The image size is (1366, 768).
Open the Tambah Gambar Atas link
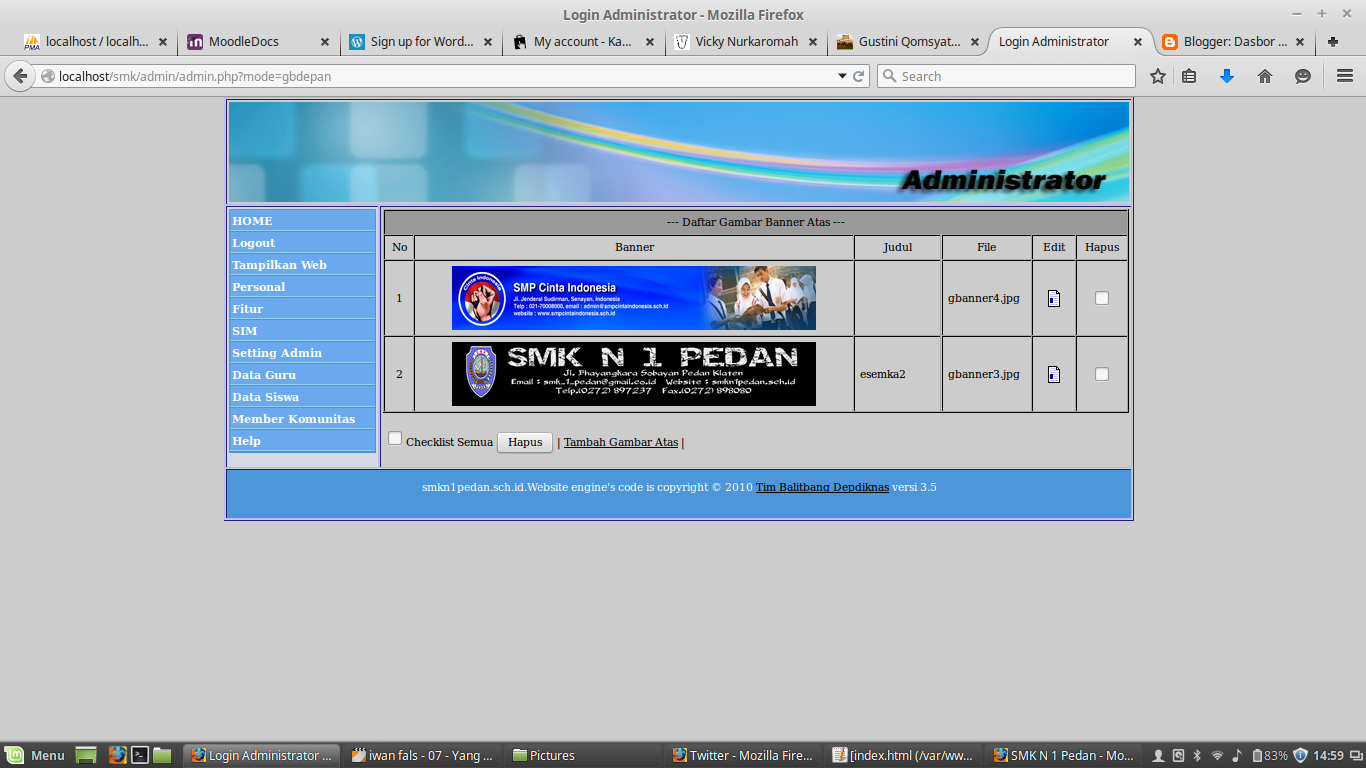pos(621,442)
